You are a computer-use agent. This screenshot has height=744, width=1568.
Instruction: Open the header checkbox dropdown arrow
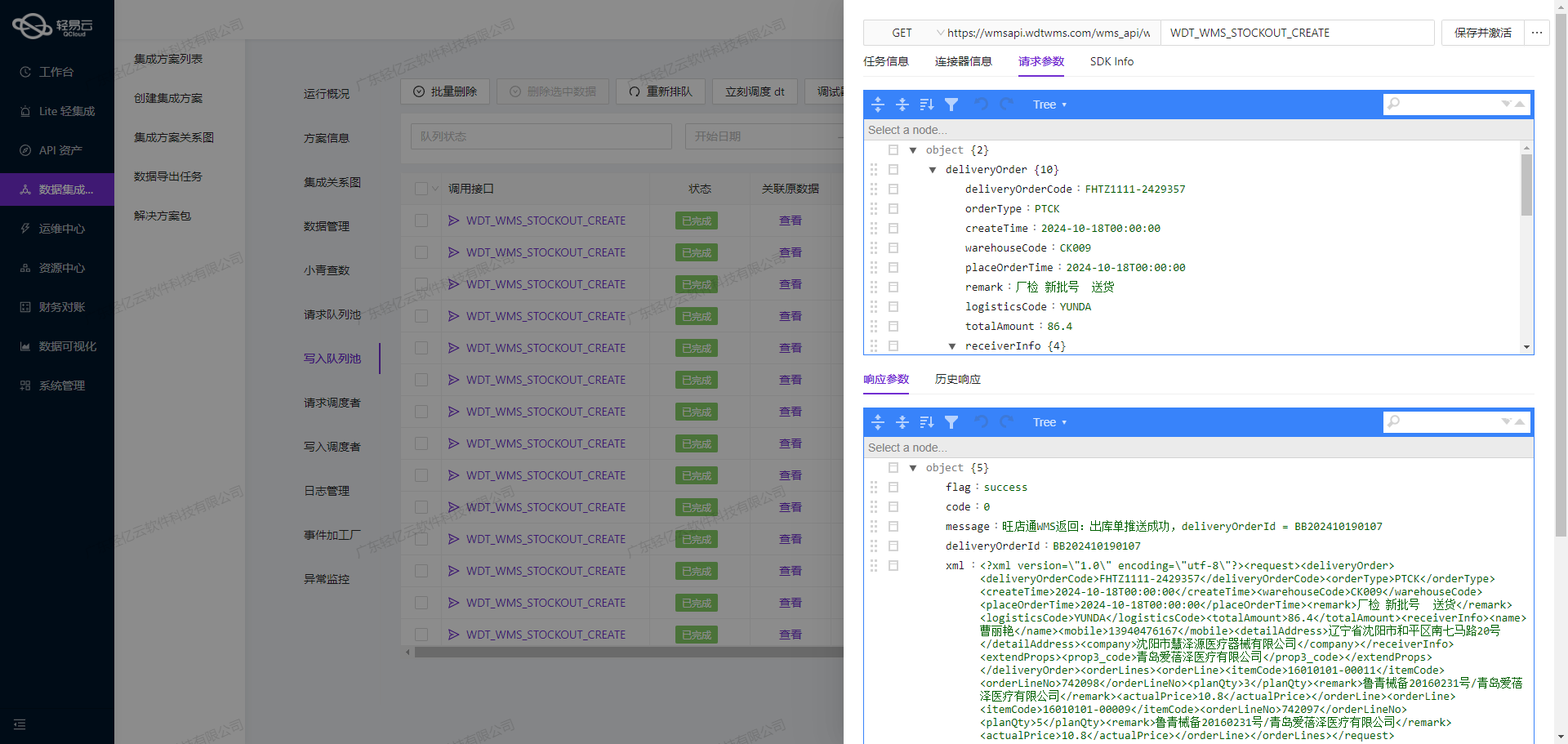point(435,189)
